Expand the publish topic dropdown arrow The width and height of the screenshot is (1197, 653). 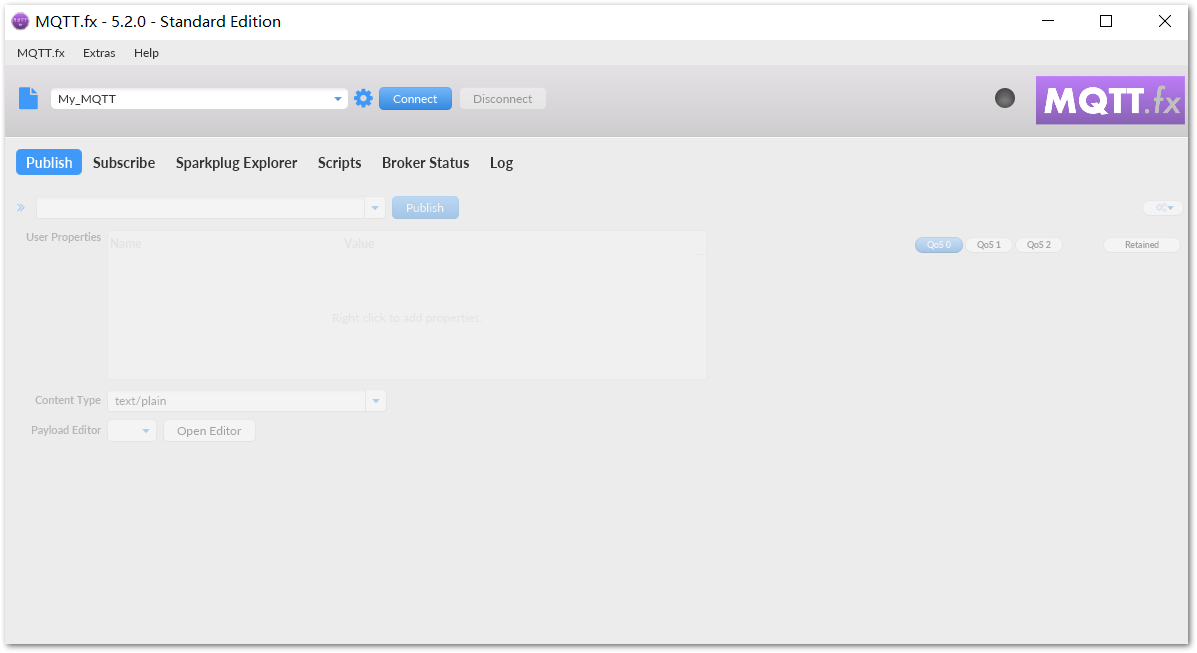375,208
